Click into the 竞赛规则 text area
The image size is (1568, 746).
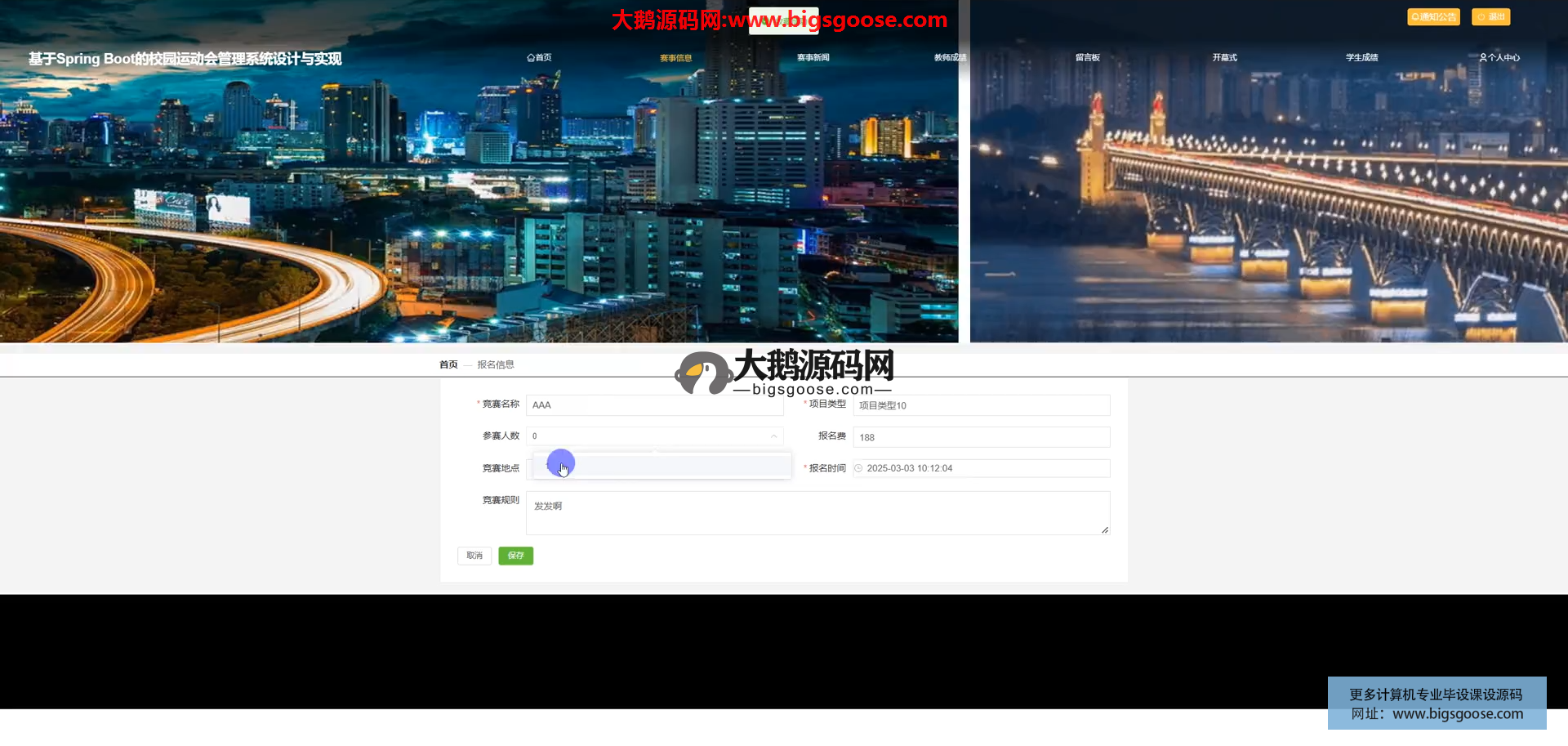point(817,513)
